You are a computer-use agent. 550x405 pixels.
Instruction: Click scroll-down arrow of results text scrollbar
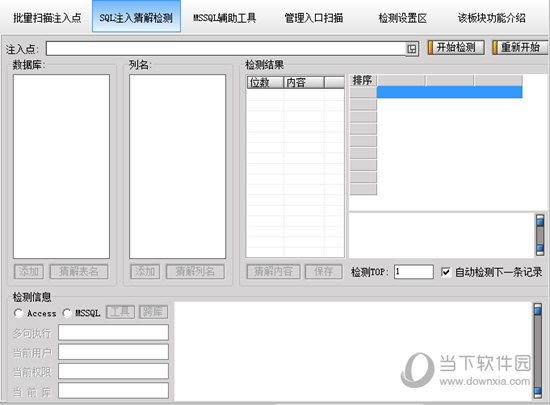[x=540, y=249]
